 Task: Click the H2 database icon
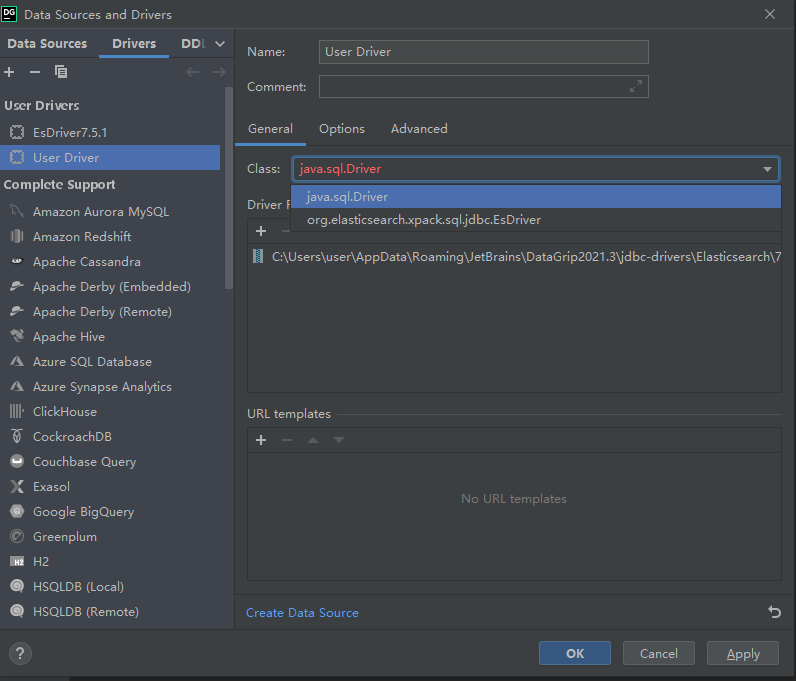coord(17,561)
